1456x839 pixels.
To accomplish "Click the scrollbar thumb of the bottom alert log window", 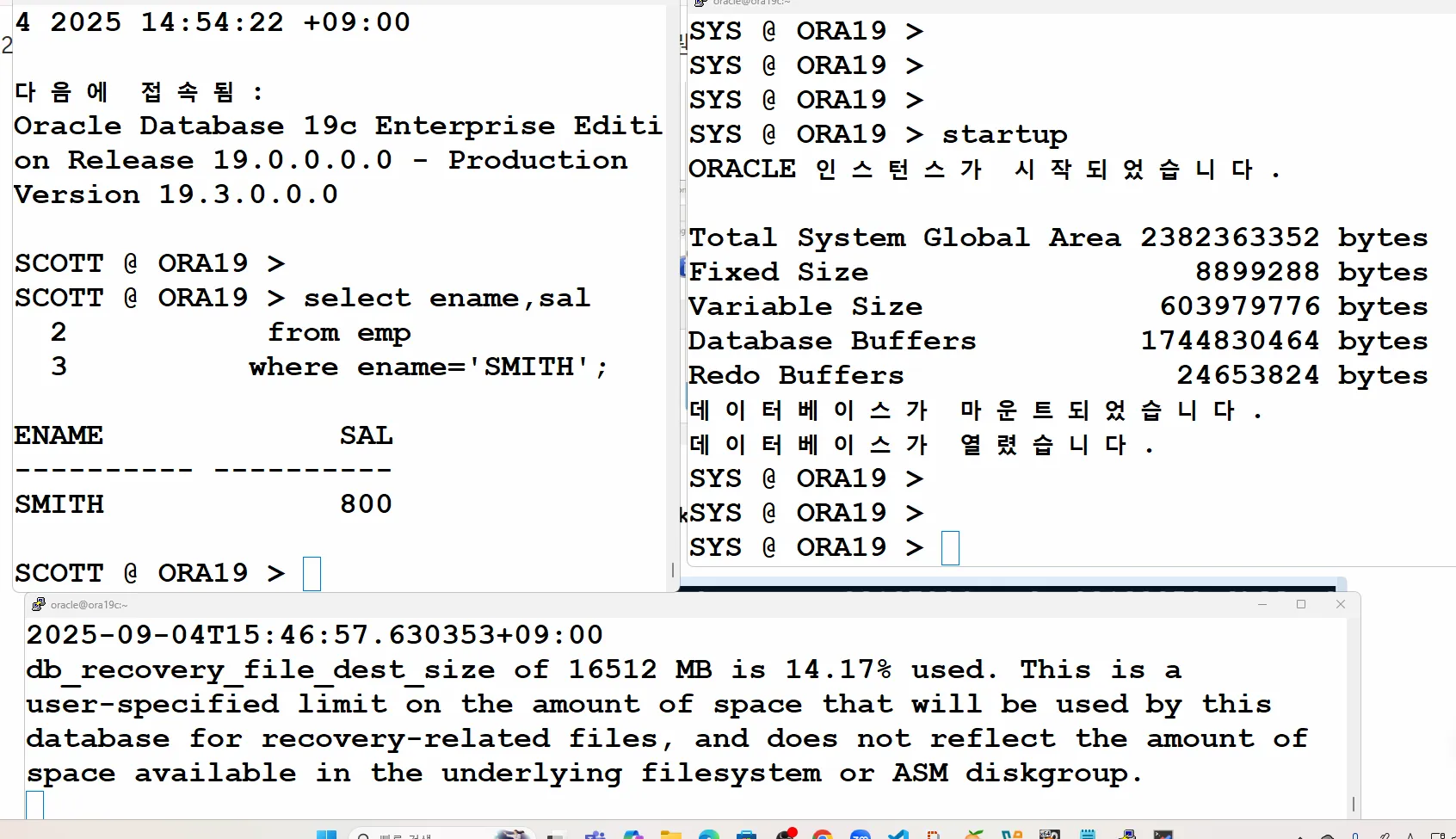I will (1354, 804).
